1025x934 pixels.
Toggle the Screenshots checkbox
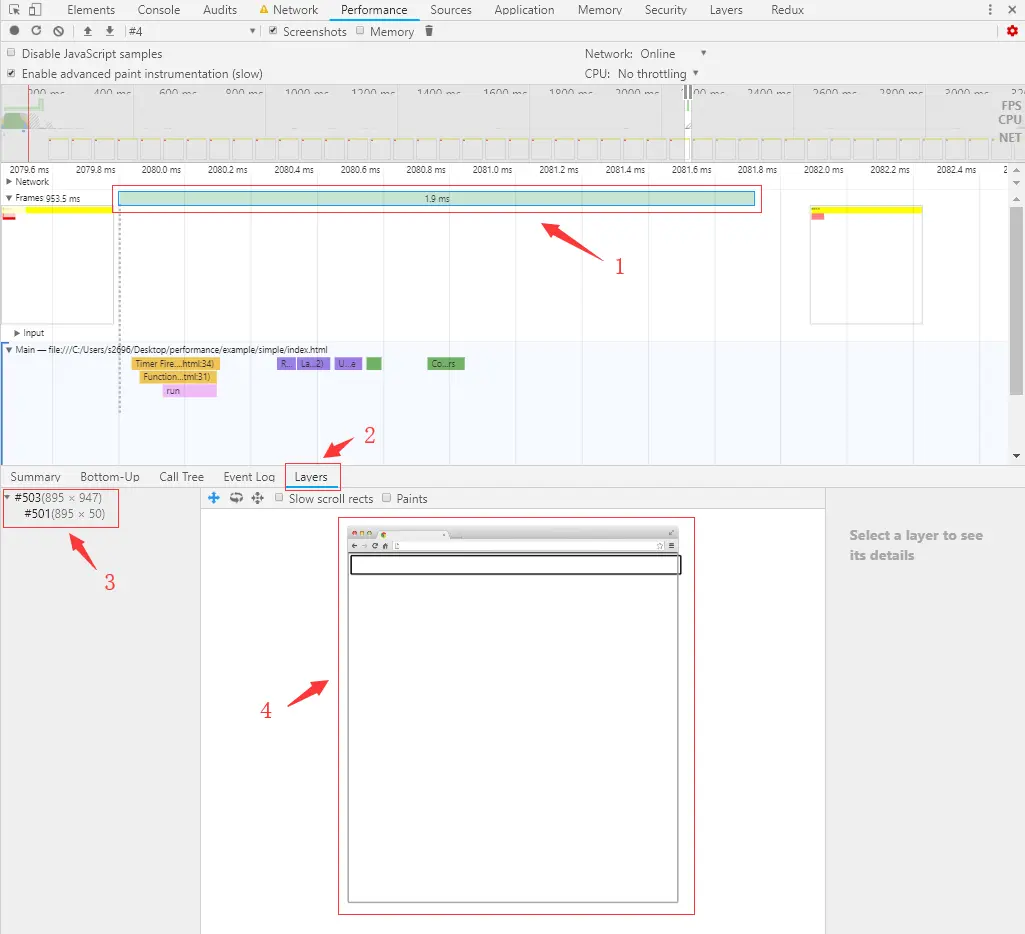click(x=273, y=31)
